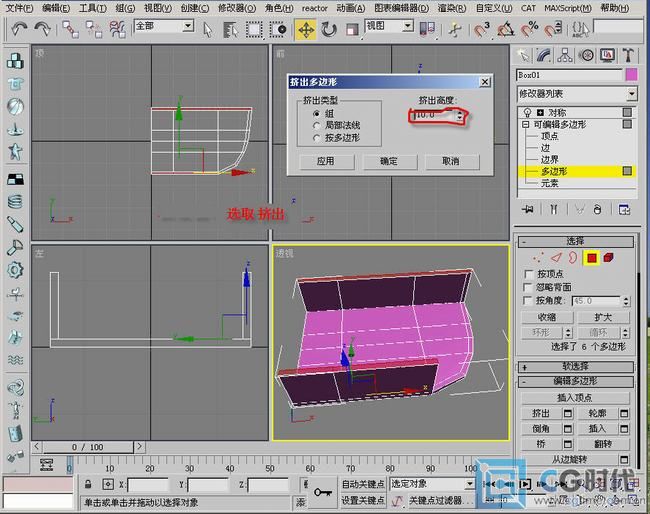Image resolution: width=650 pixels, height=514 pixels.
Task: Pick the Select Object arrow tool
Action: [x=208, y=30]
